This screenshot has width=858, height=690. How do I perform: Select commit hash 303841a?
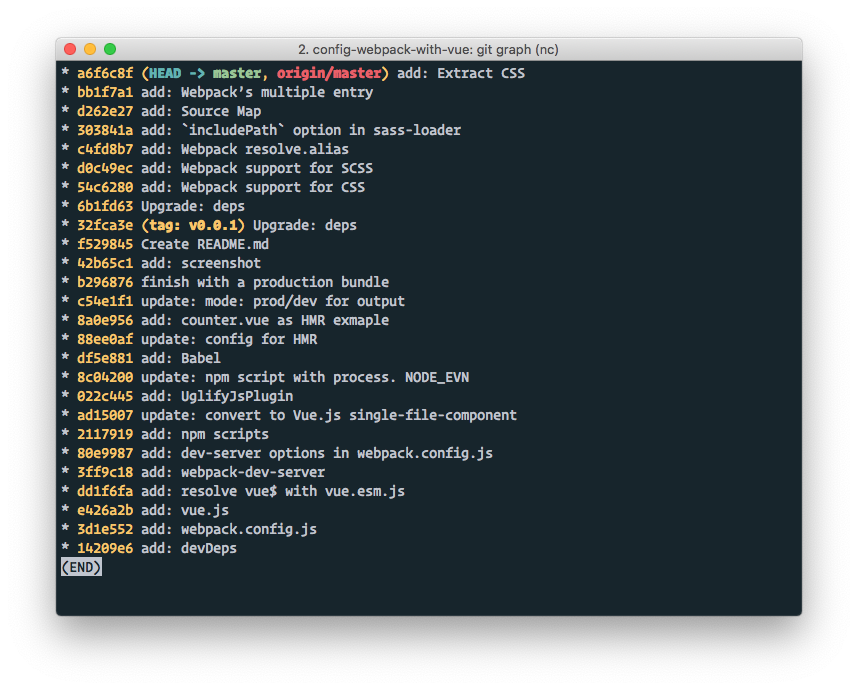click(x=105, y=130)
